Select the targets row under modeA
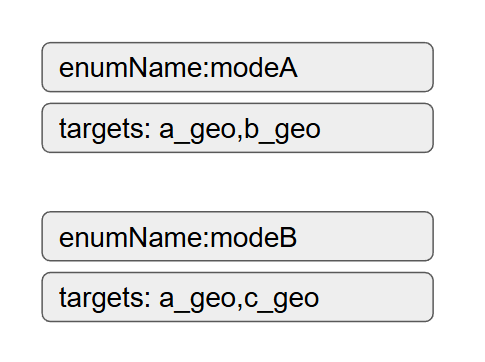 237,128
